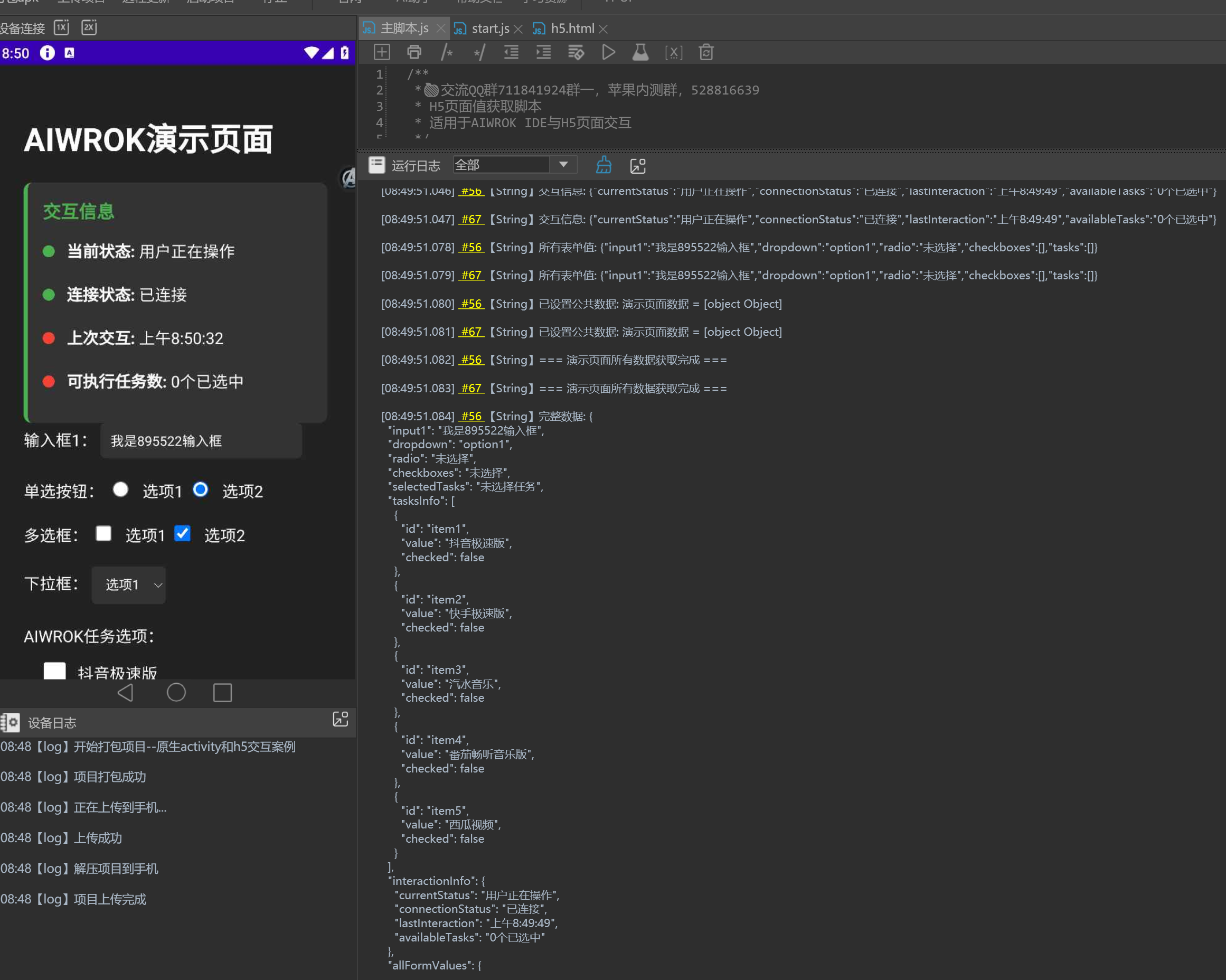Image resolution: width=1226 pixels, height=980 pixels.
Task: Click the run script play icon
Action: (x=608, y=52)
